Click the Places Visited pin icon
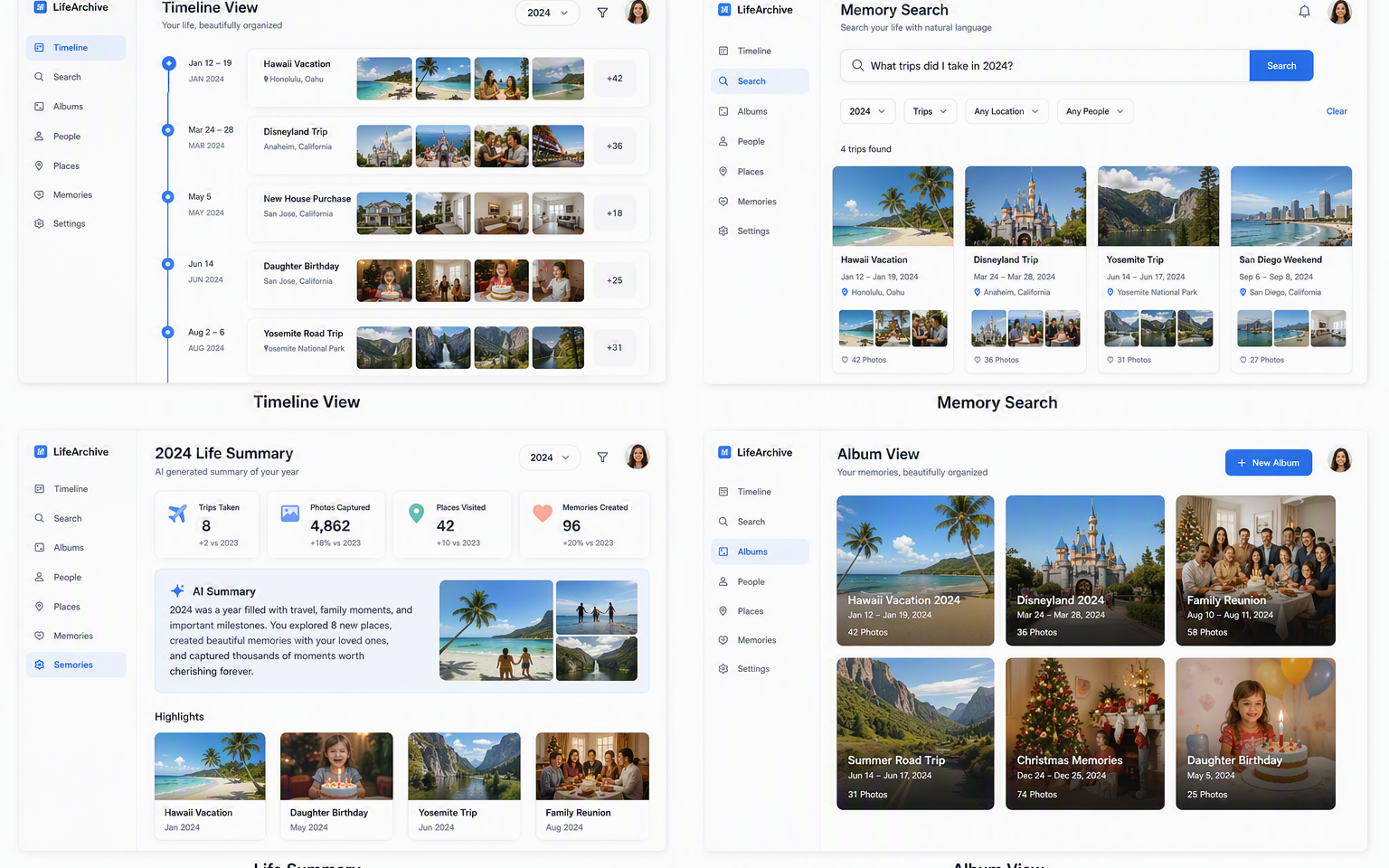Viewport: 1389px width, 868px height. (416, 514)
